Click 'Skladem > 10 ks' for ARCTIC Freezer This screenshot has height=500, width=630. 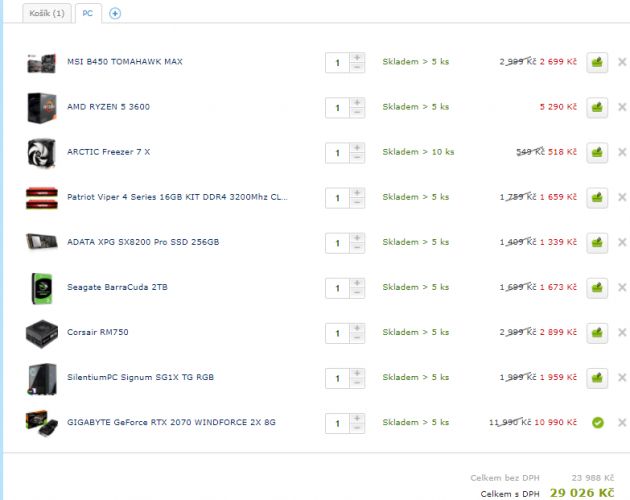click(418, 152)
